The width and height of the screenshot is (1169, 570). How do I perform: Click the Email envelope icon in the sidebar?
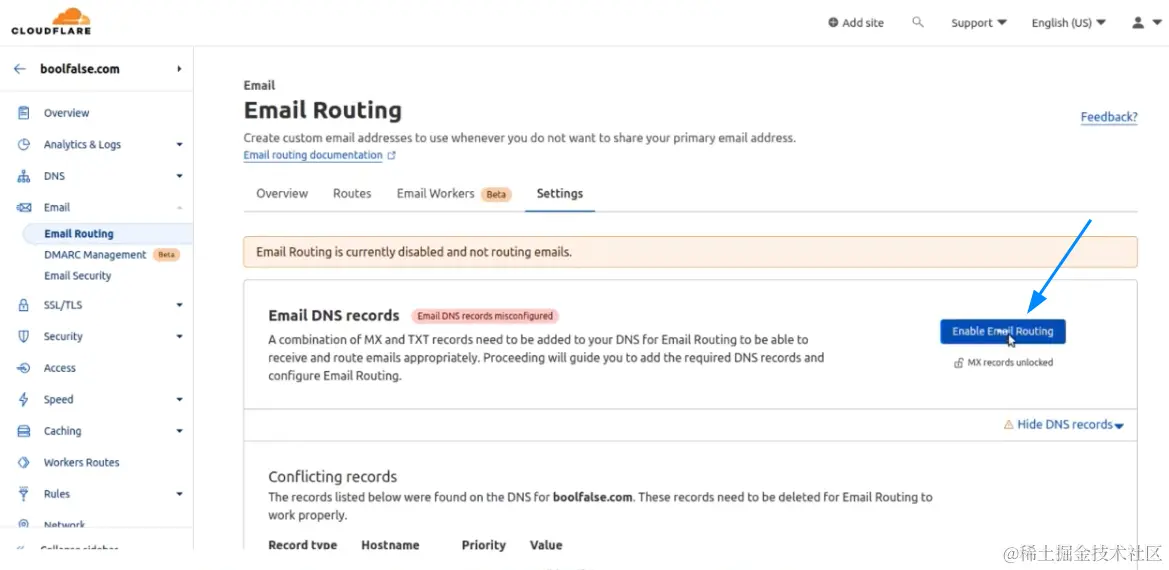point(24,208)
